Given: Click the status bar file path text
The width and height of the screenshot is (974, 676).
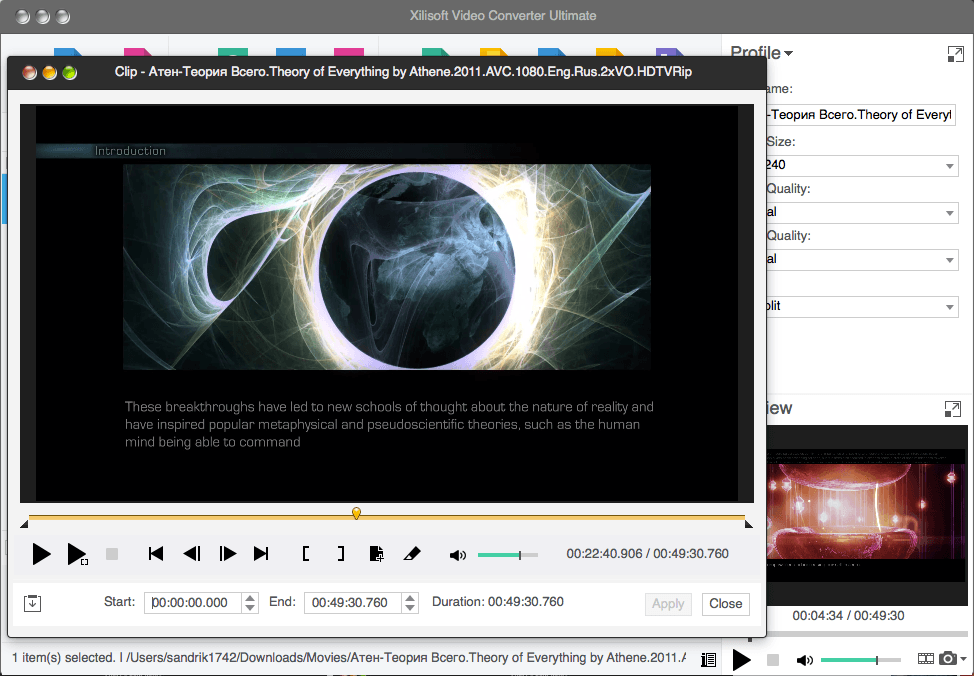Looking at the screenshot, I should tap(406, 658).
